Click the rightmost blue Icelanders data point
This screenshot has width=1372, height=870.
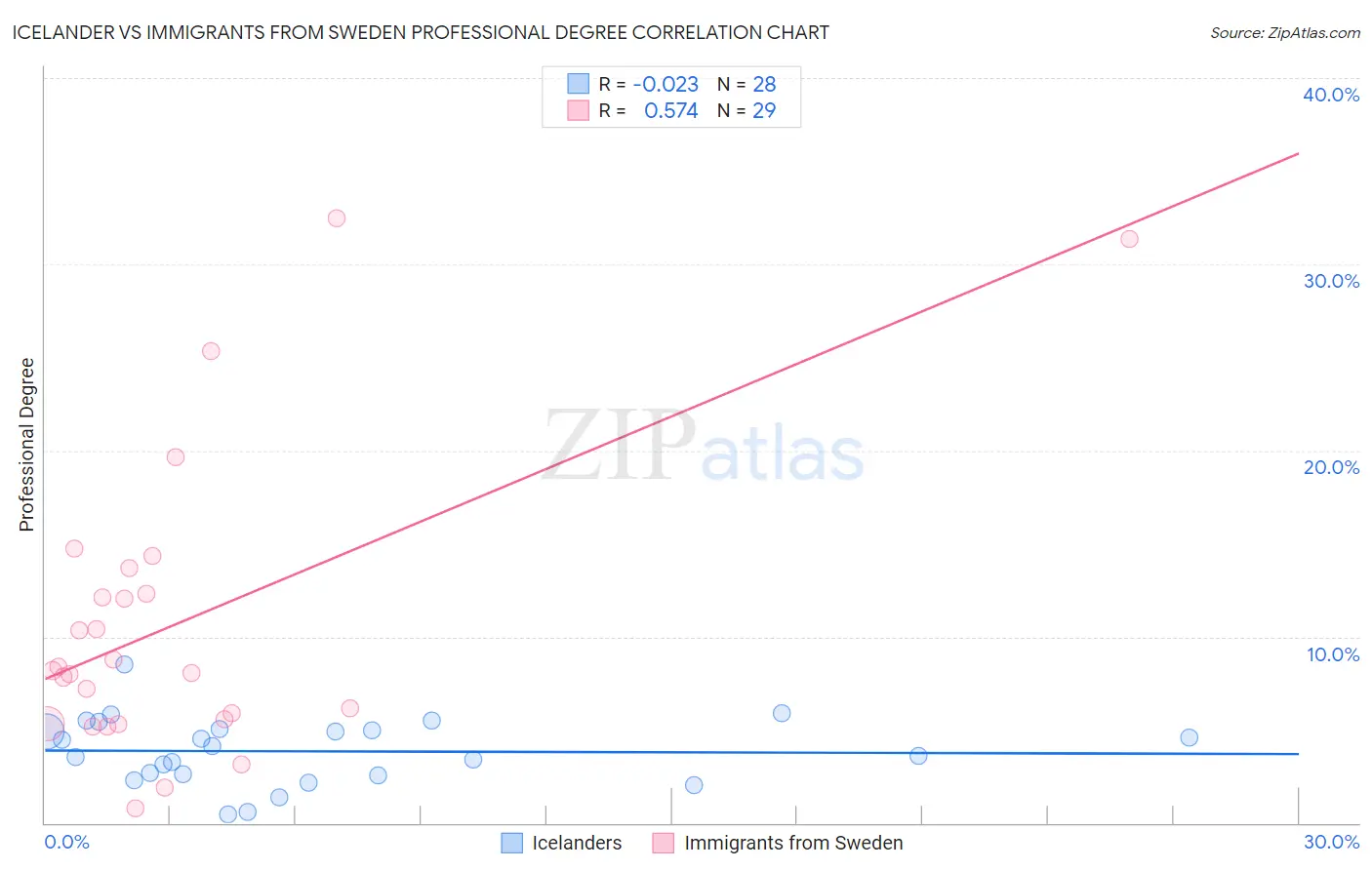point(1189,737)
